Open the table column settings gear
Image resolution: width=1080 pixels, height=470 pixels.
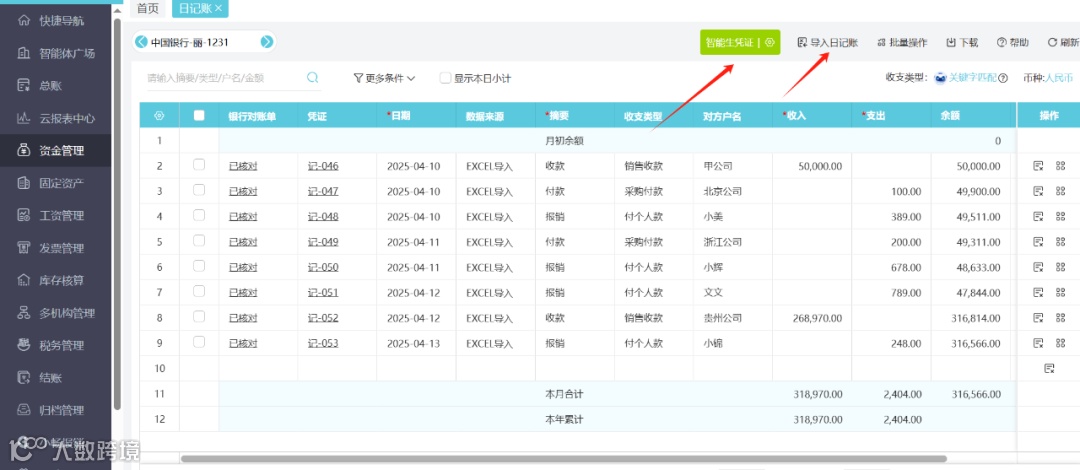point(159,115)
